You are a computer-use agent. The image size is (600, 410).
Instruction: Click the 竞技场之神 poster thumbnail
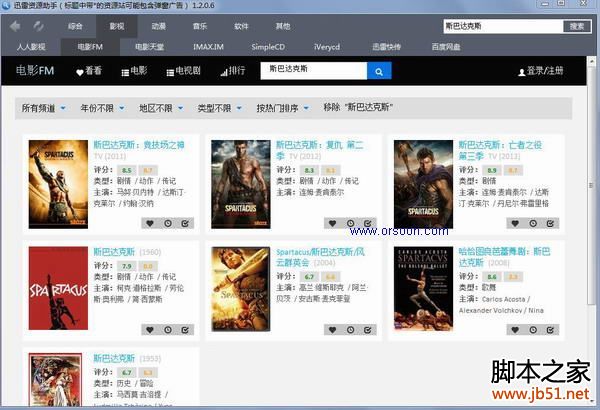[x=58, y=184]
